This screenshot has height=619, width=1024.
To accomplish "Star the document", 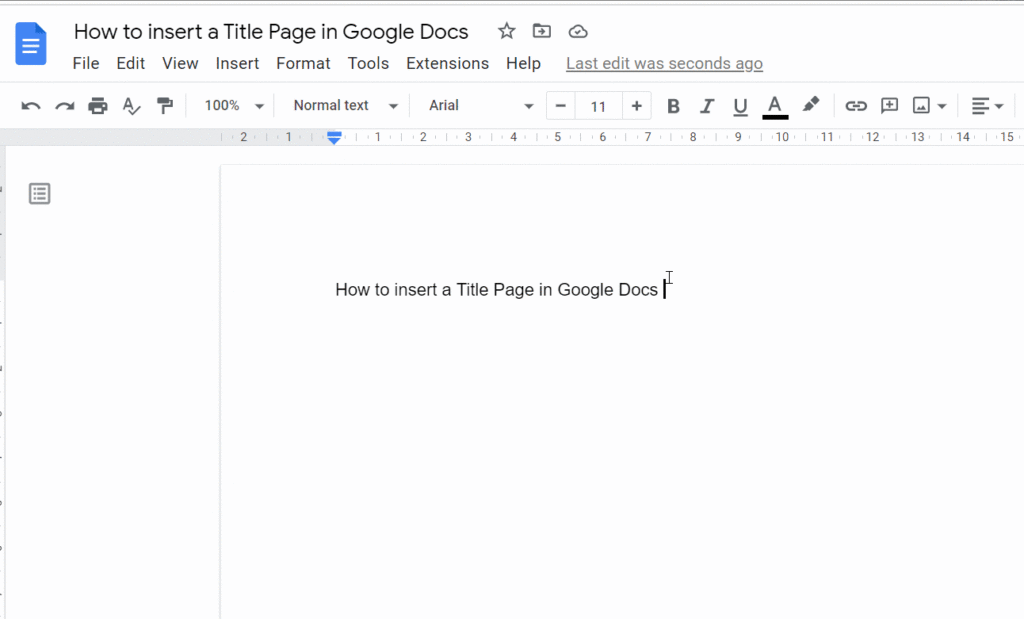I will tap(506, 31).
